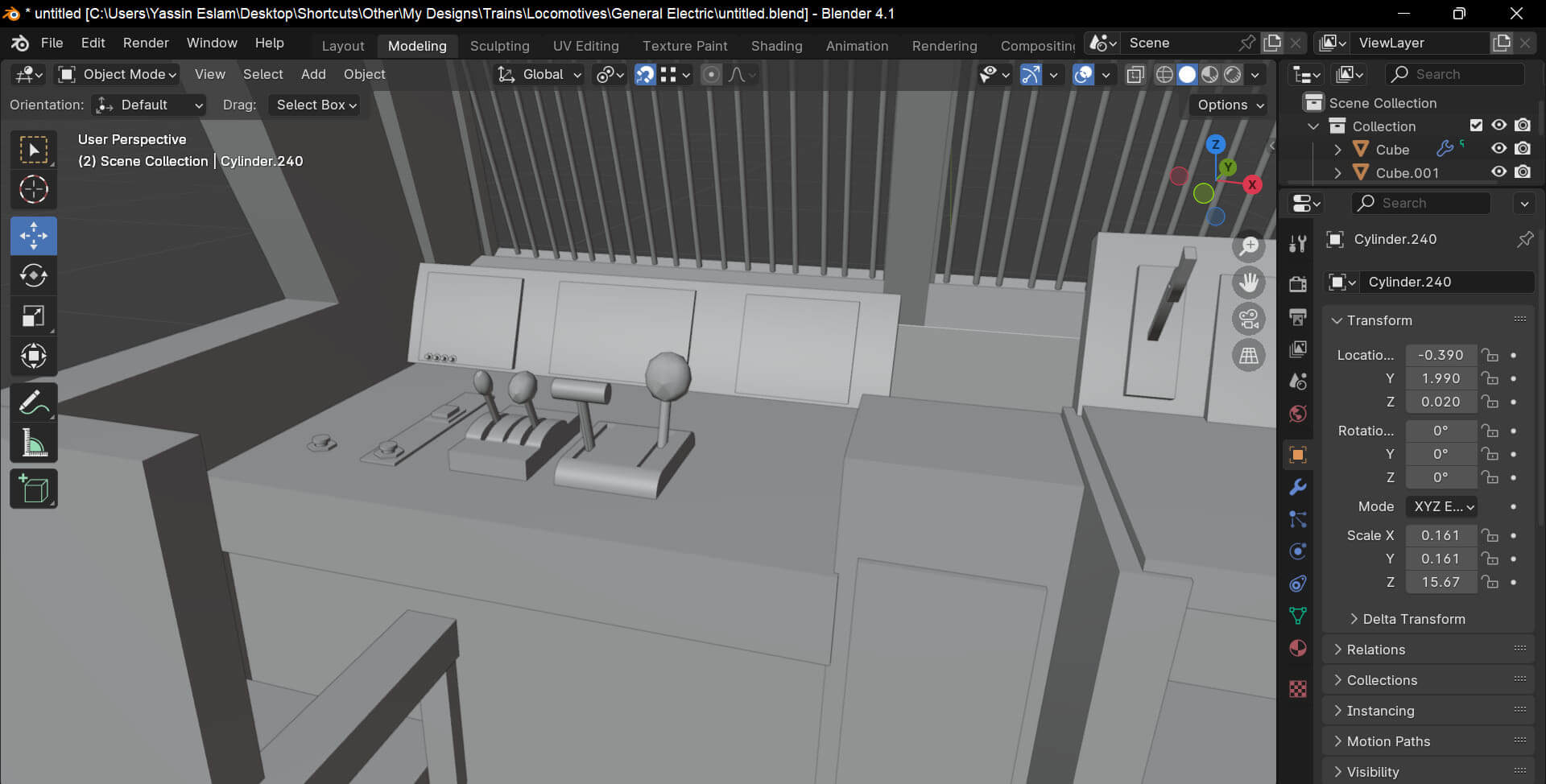The width and height of the screenshot is (1546, 784).
Task: Pick the Measure tool
Action: [x=33, y=443]
